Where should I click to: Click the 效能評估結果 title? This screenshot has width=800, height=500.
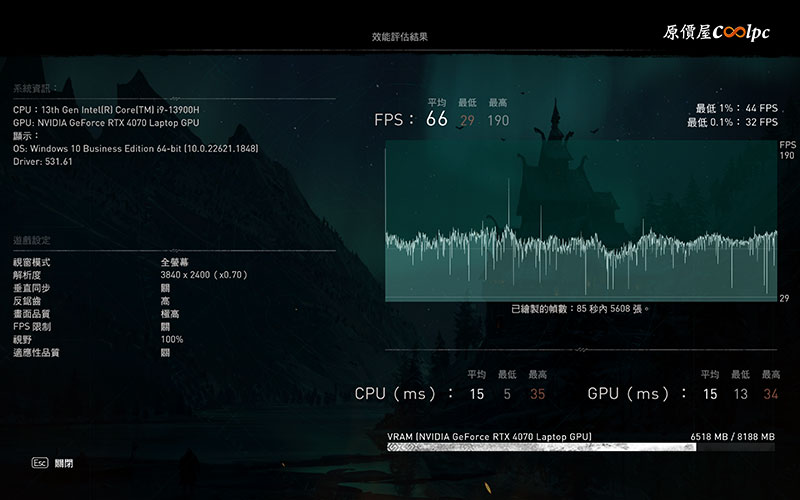(x=399, y=37)
